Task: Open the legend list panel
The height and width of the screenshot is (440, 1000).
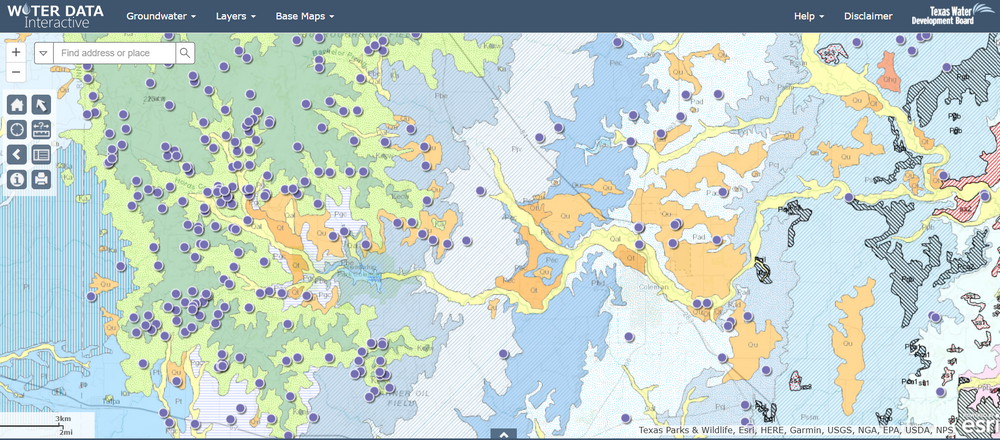Action: pos(41,154)
